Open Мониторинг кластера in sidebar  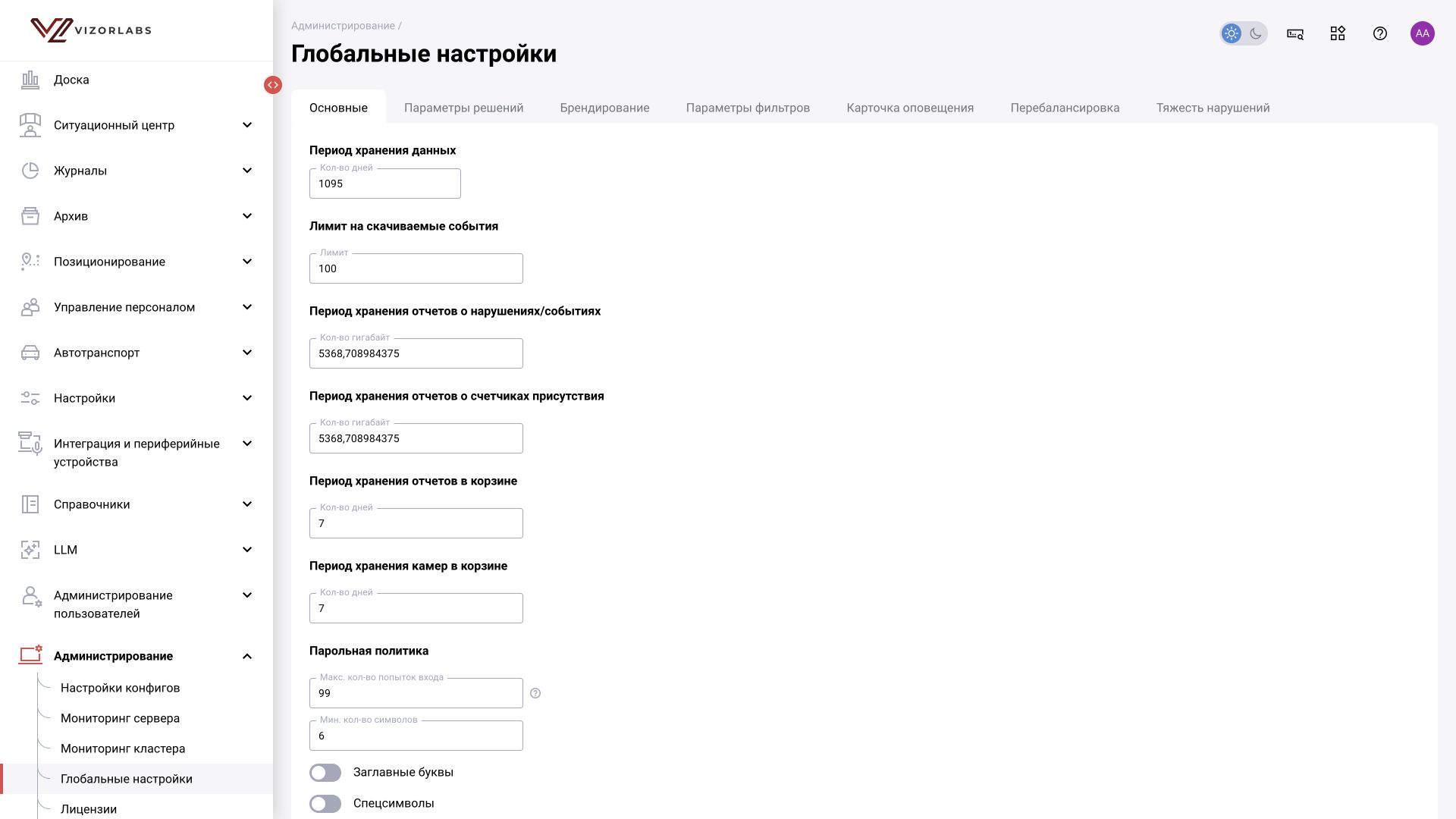123,748
